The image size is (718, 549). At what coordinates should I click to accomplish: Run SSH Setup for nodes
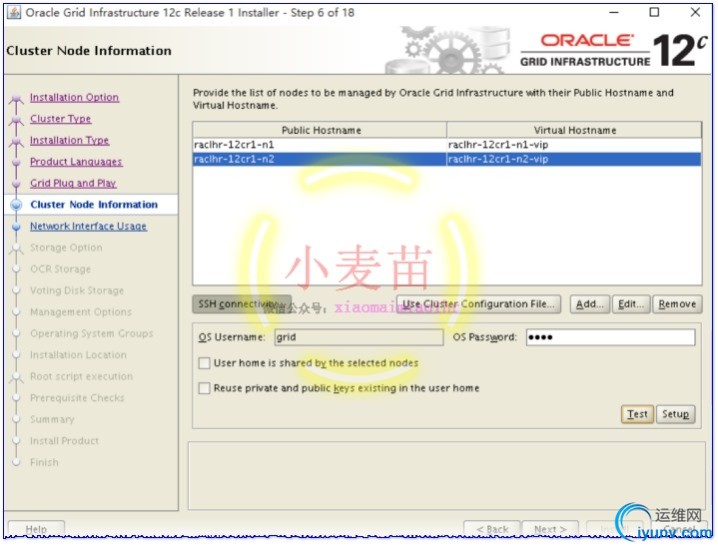(x=675, y=414)
